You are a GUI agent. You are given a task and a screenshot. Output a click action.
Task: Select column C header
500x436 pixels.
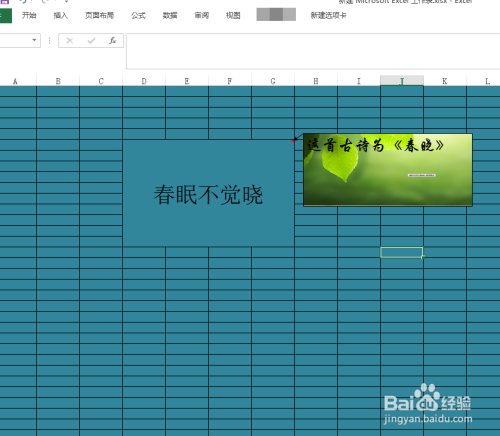tap(101, 81)
